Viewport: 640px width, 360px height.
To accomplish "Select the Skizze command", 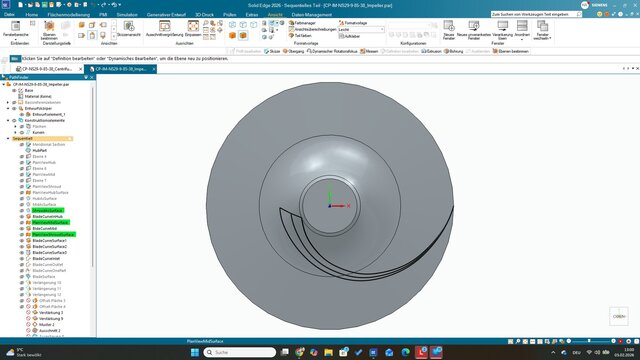I will [x=272, y=51].
